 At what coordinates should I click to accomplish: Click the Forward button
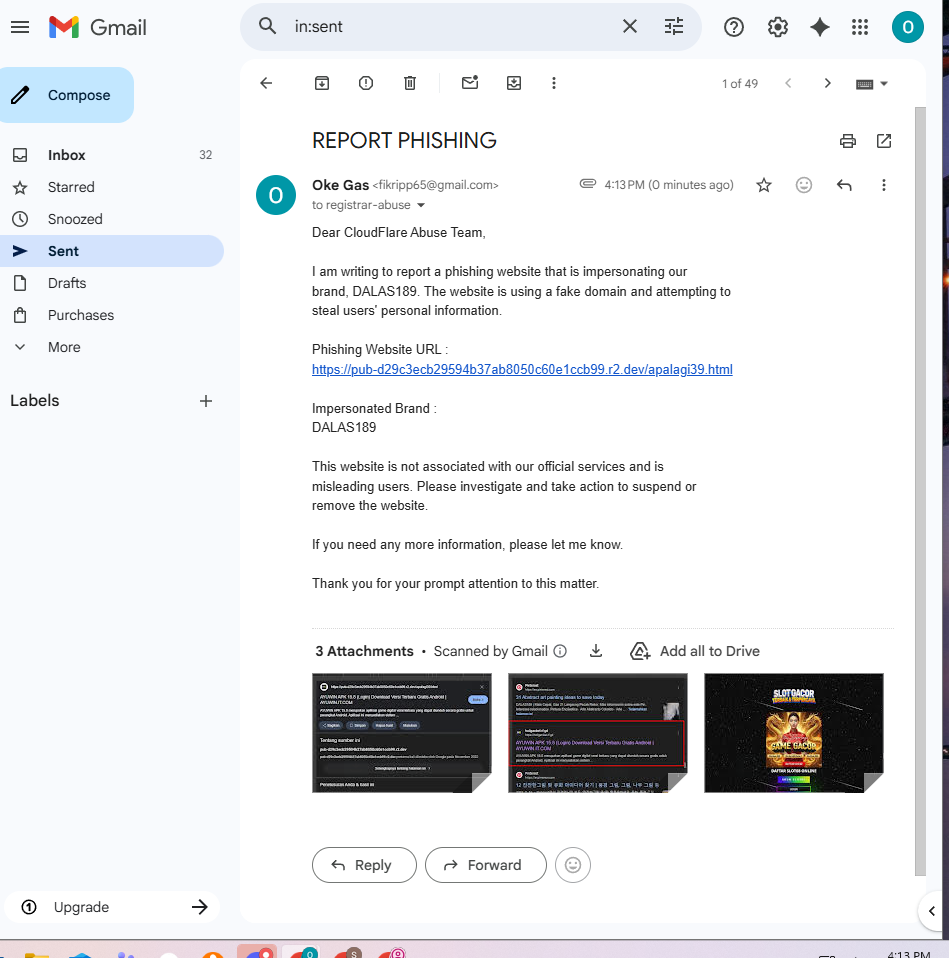pyautogui.click(x=486, y=865)
